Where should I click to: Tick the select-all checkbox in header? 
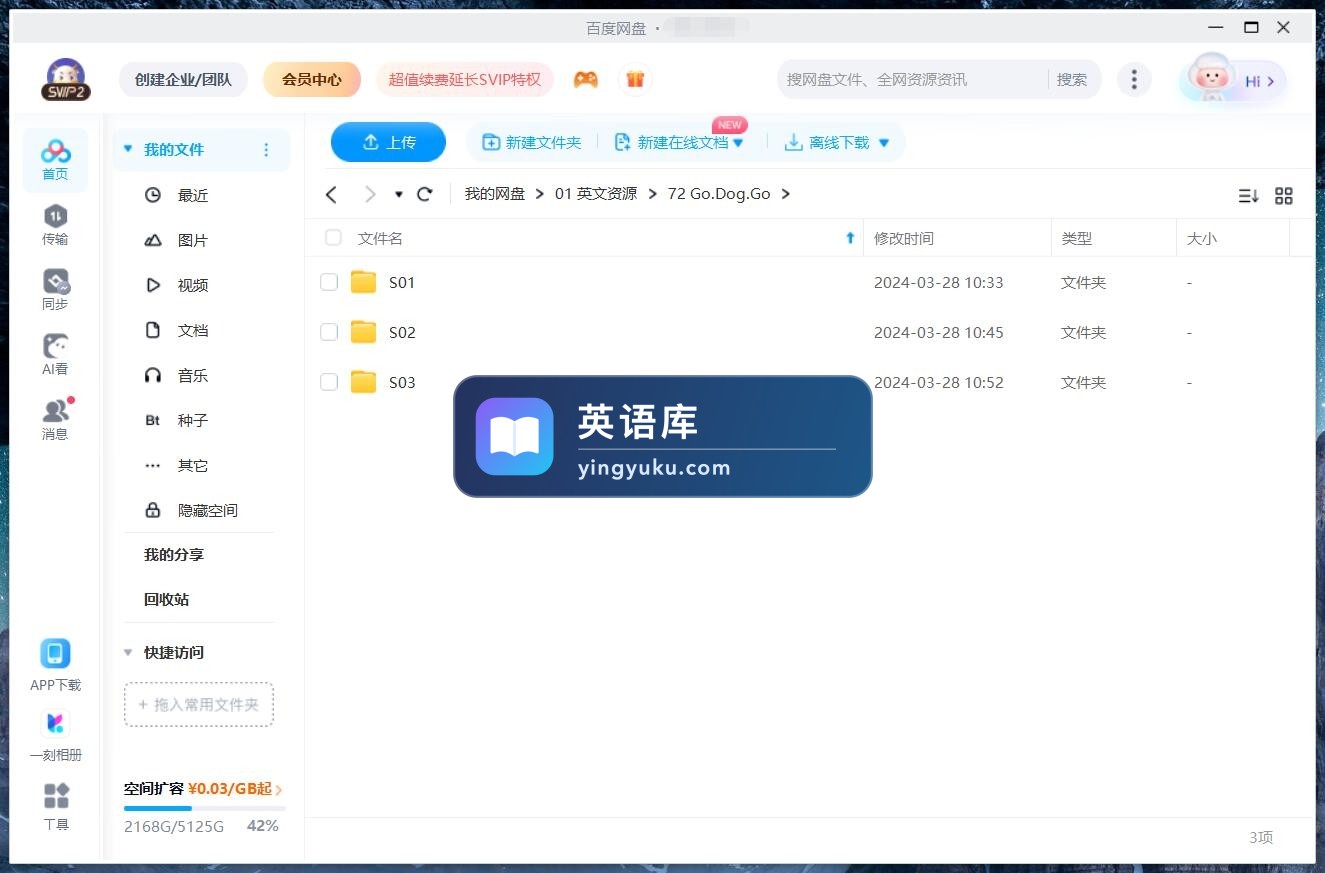333,238
